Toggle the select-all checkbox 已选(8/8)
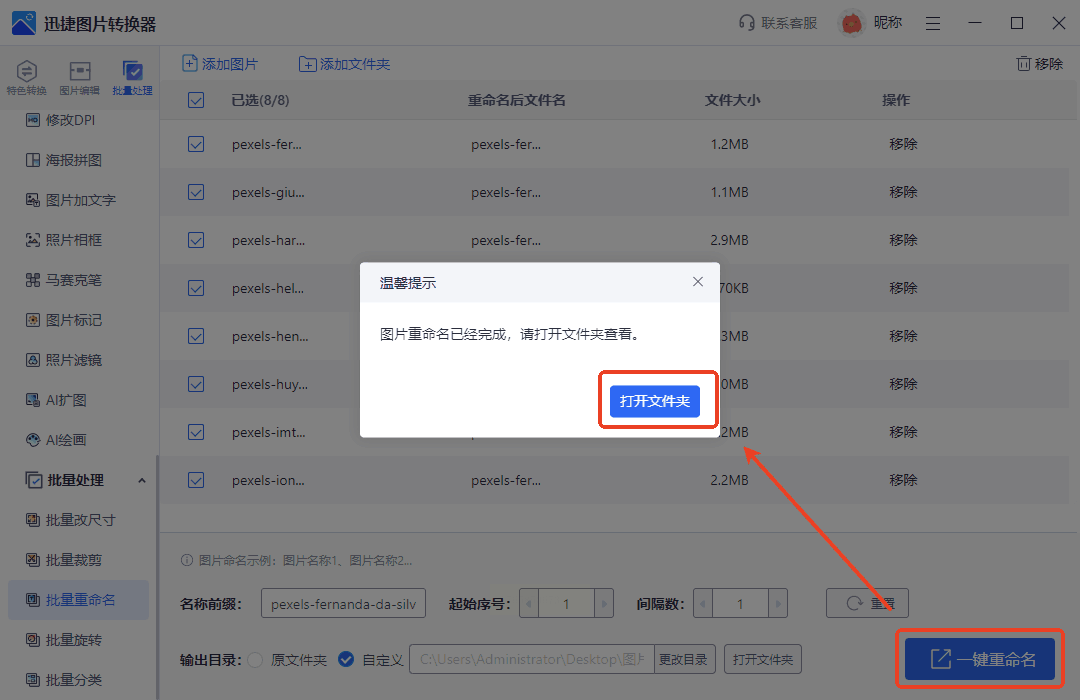The height and width of the screenshot is (700, 1080). (x=196, y=100)
